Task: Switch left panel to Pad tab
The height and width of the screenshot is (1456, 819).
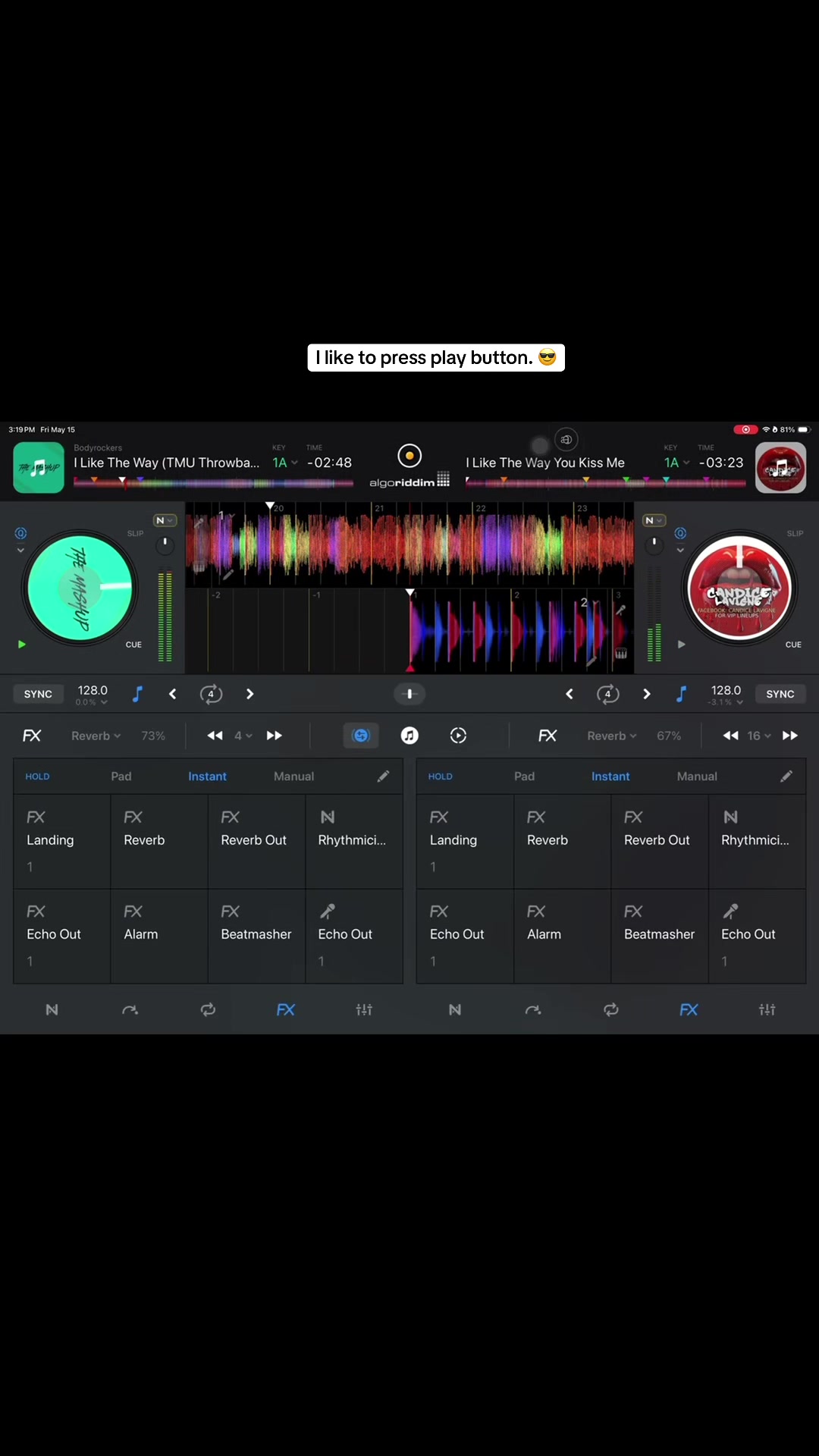Action: coord(121,777)
